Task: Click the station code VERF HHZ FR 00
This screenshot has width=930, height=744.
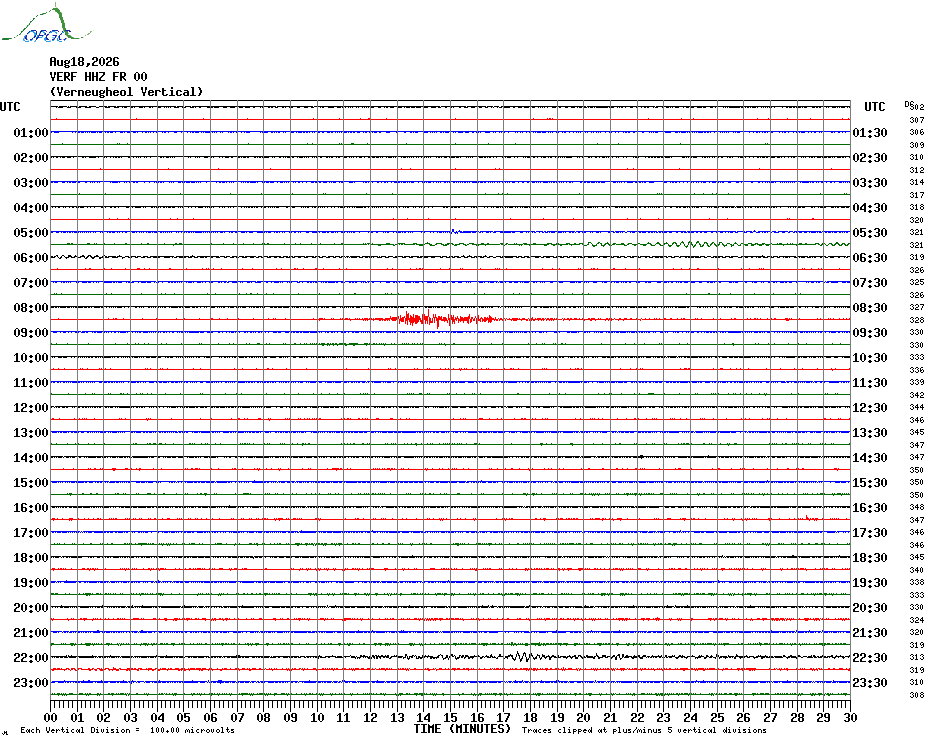Action: pyautogui.click(x=98, y=77)
